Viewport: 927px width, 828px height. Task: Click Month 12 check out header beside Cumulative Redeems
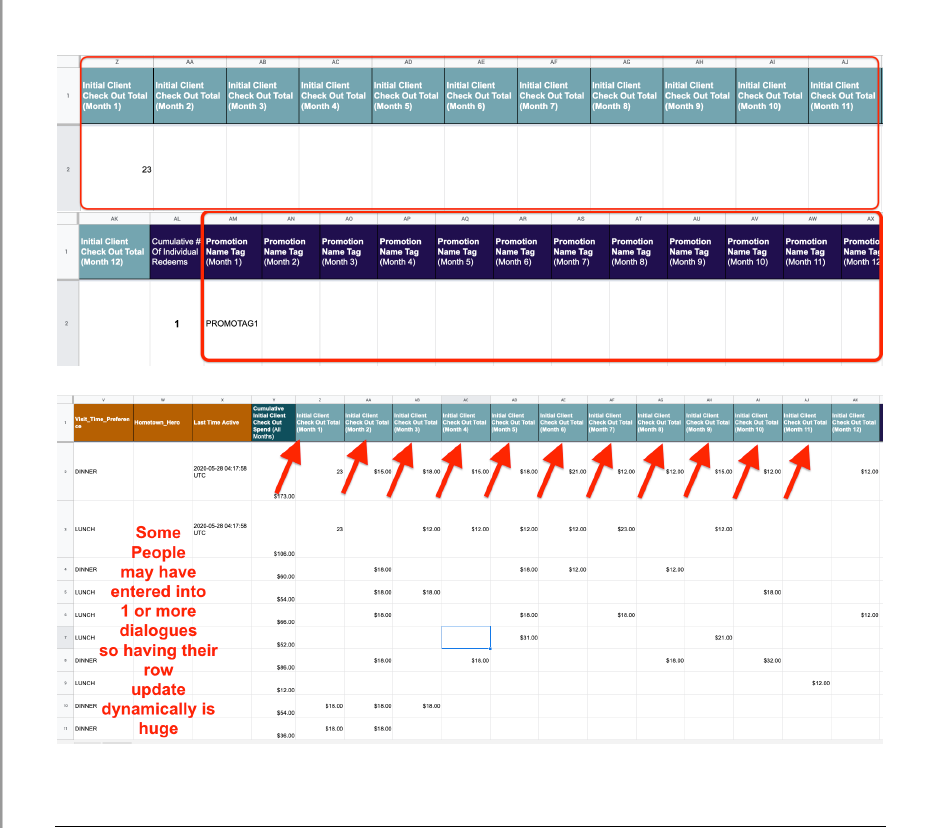[x=114, y=251]
